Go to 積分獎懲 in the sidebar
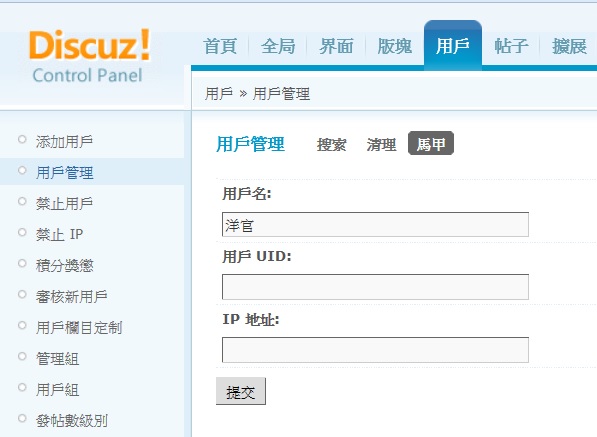Image resolution: width=597 pixels, height=437 pixels. point(64,266)
